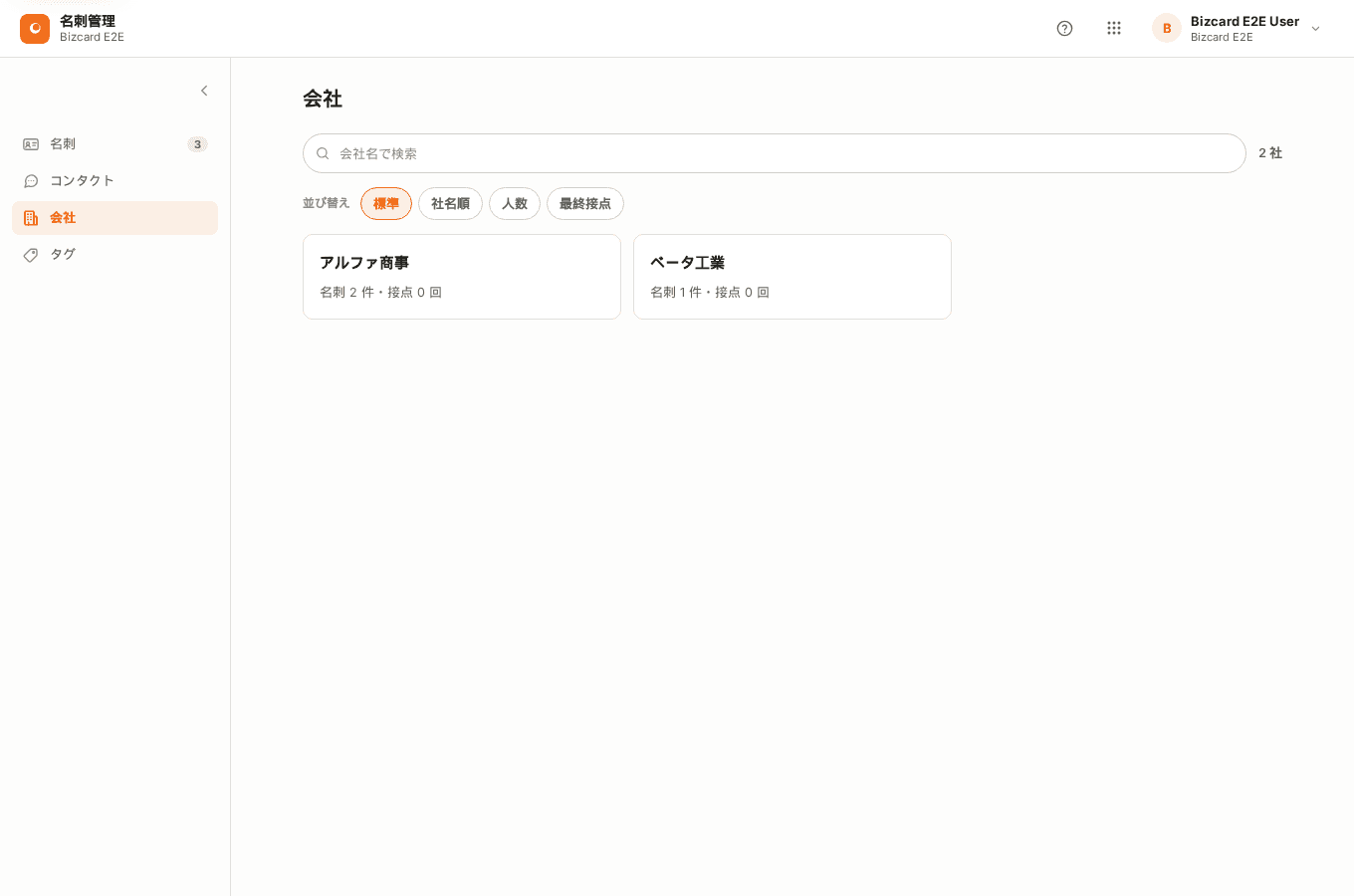Open the アルファ商事 company card
The height and width of the screenshot is (896, 1354).
pyautogui.click(x=462, y=277)
